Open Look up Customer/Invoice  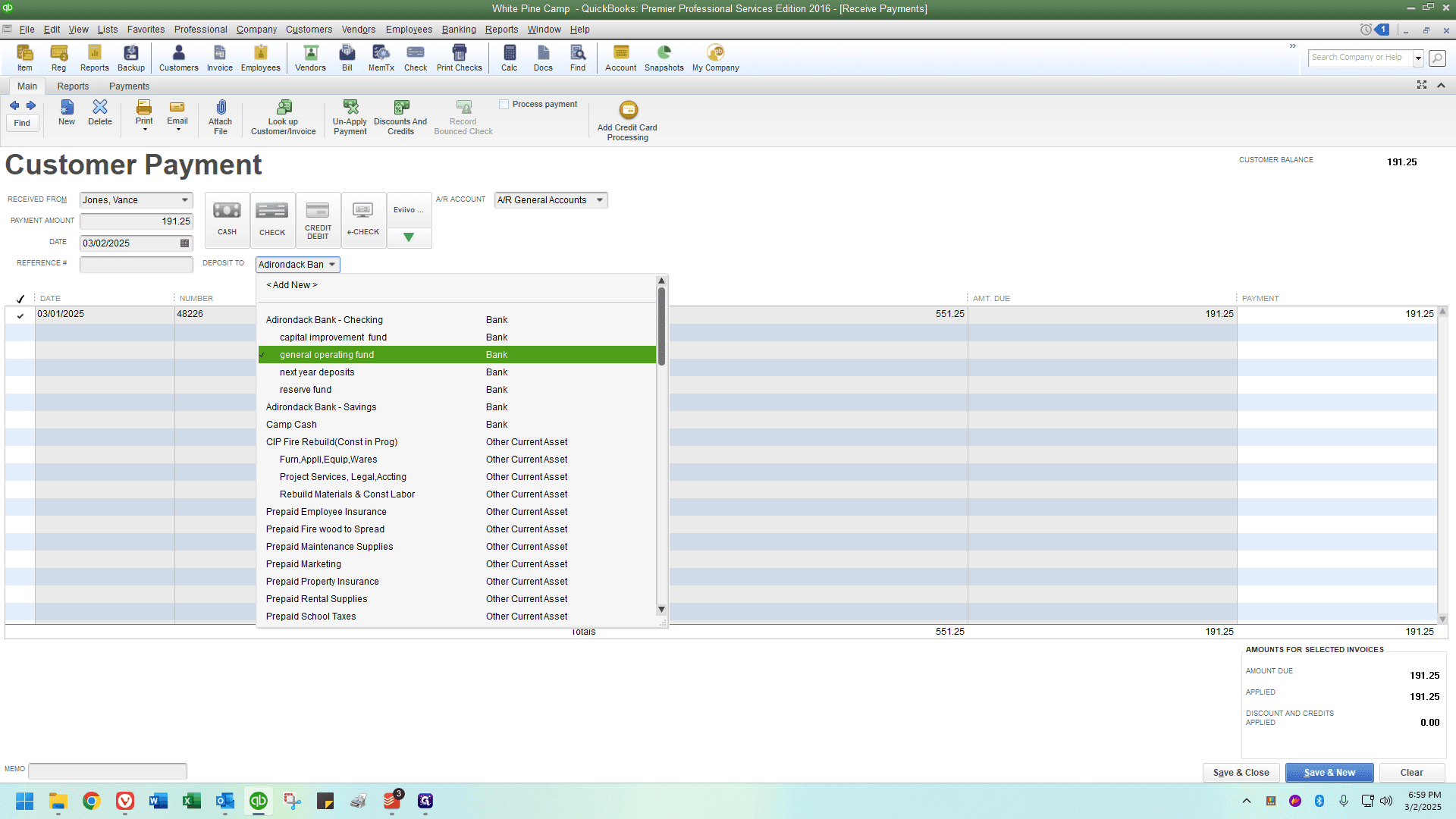click(284, 118)
